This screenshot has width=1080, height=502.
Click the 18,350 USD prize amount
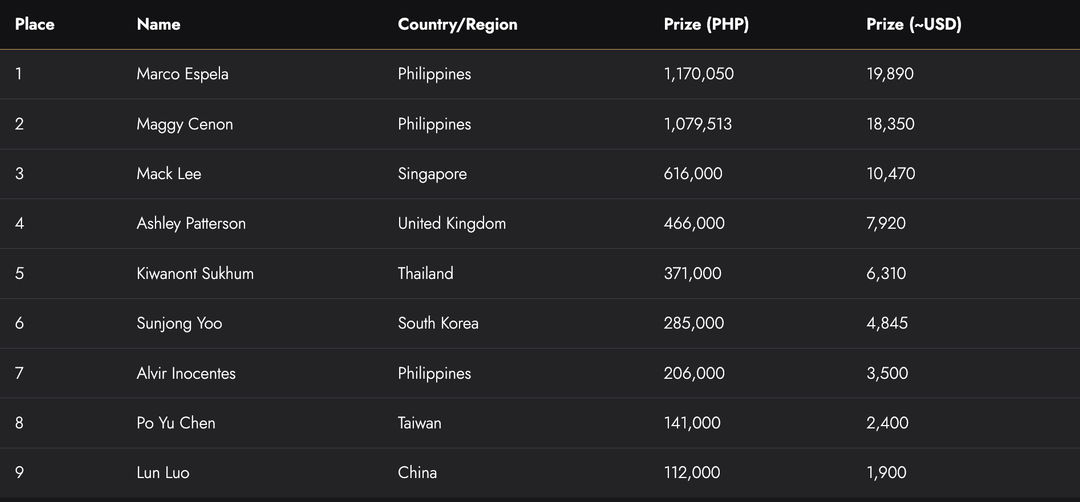tap(890, 124)
